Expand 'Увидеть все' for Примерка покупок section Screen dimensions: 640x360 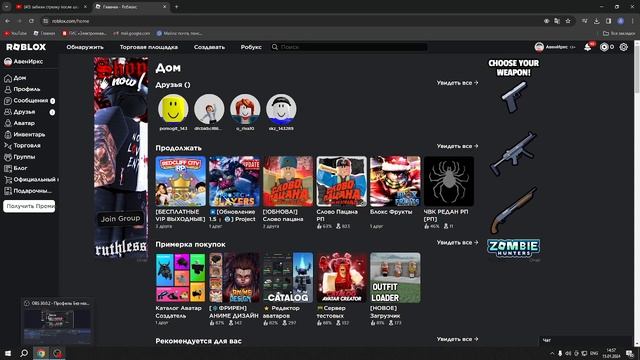457,242
